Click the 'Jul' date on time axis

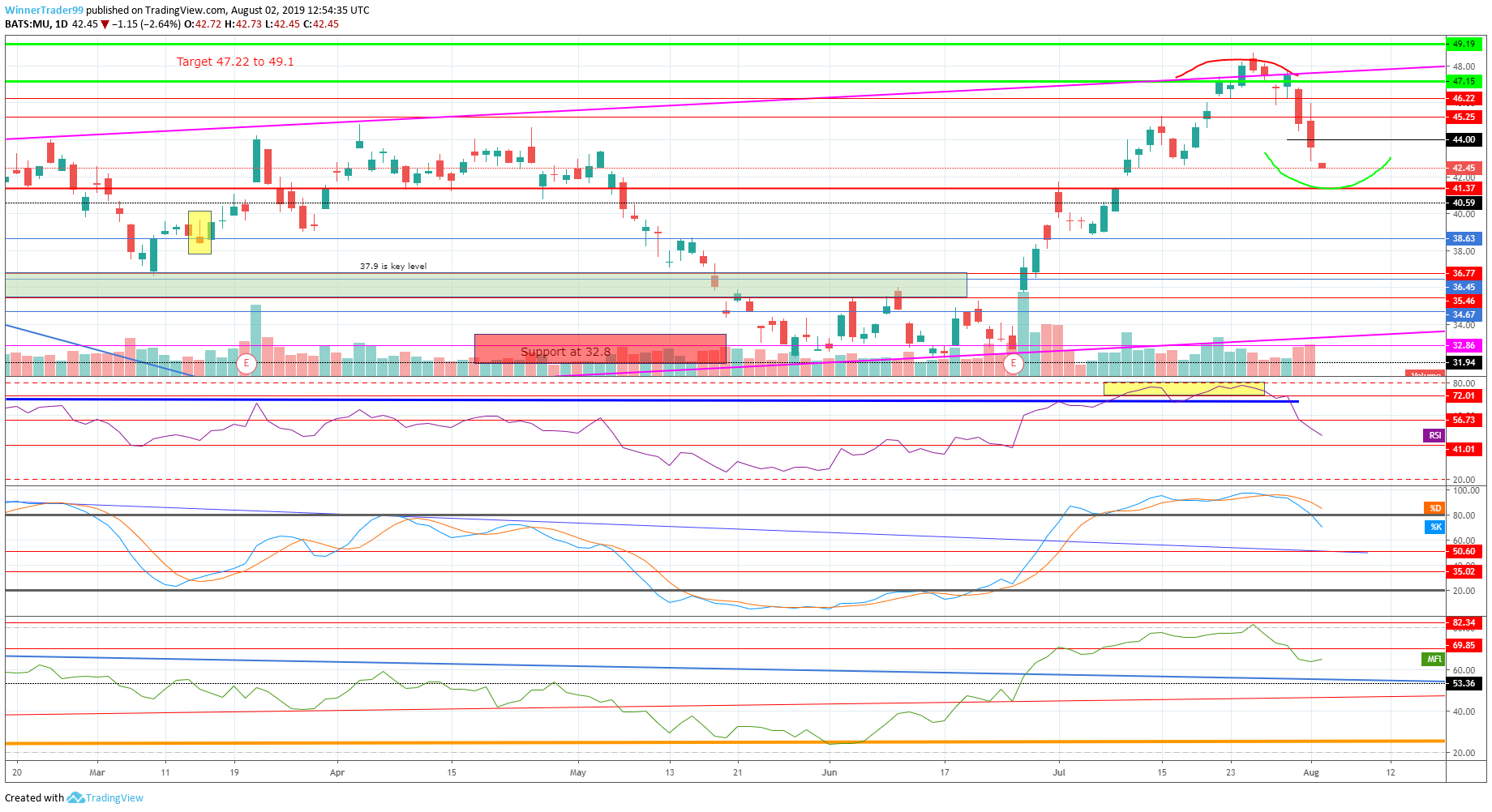tap(1059, 772)
